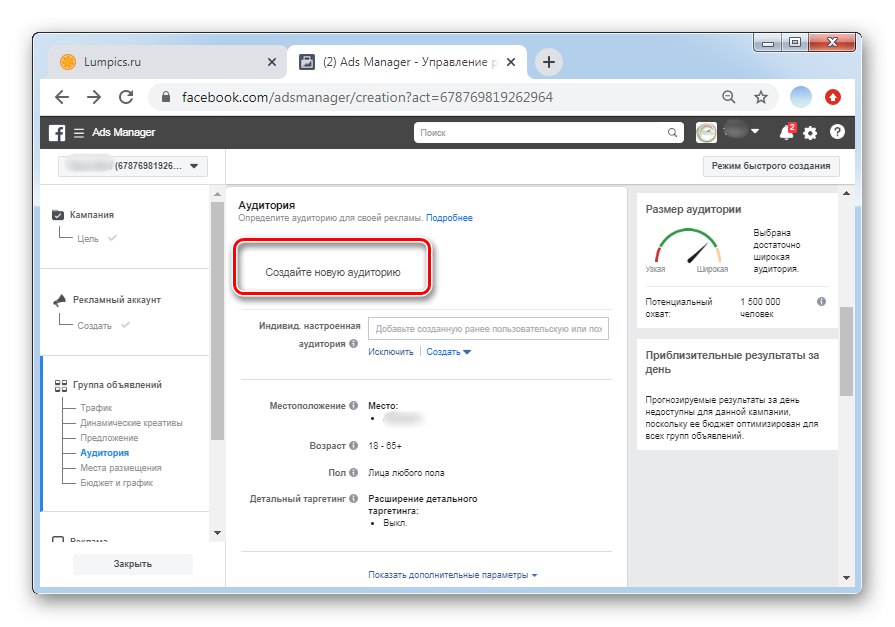Open Предложение section in sidebar

coord(109,438)
